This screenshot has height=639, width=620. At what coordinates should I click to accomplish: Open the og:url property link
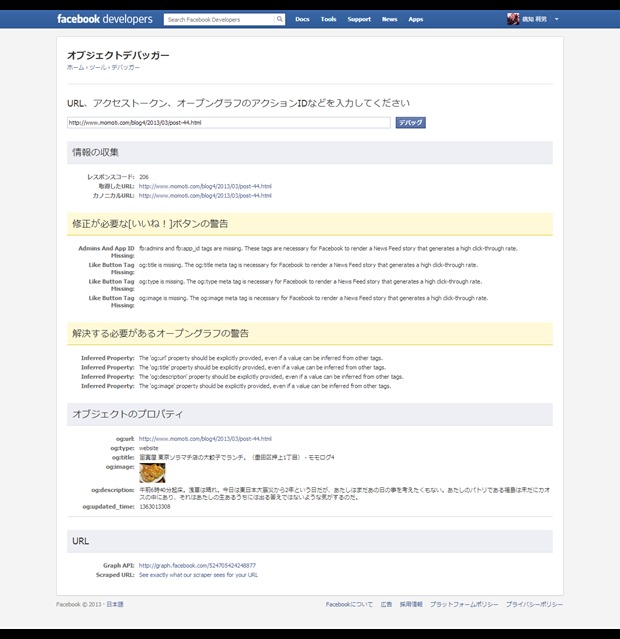(x=205, y=439)
